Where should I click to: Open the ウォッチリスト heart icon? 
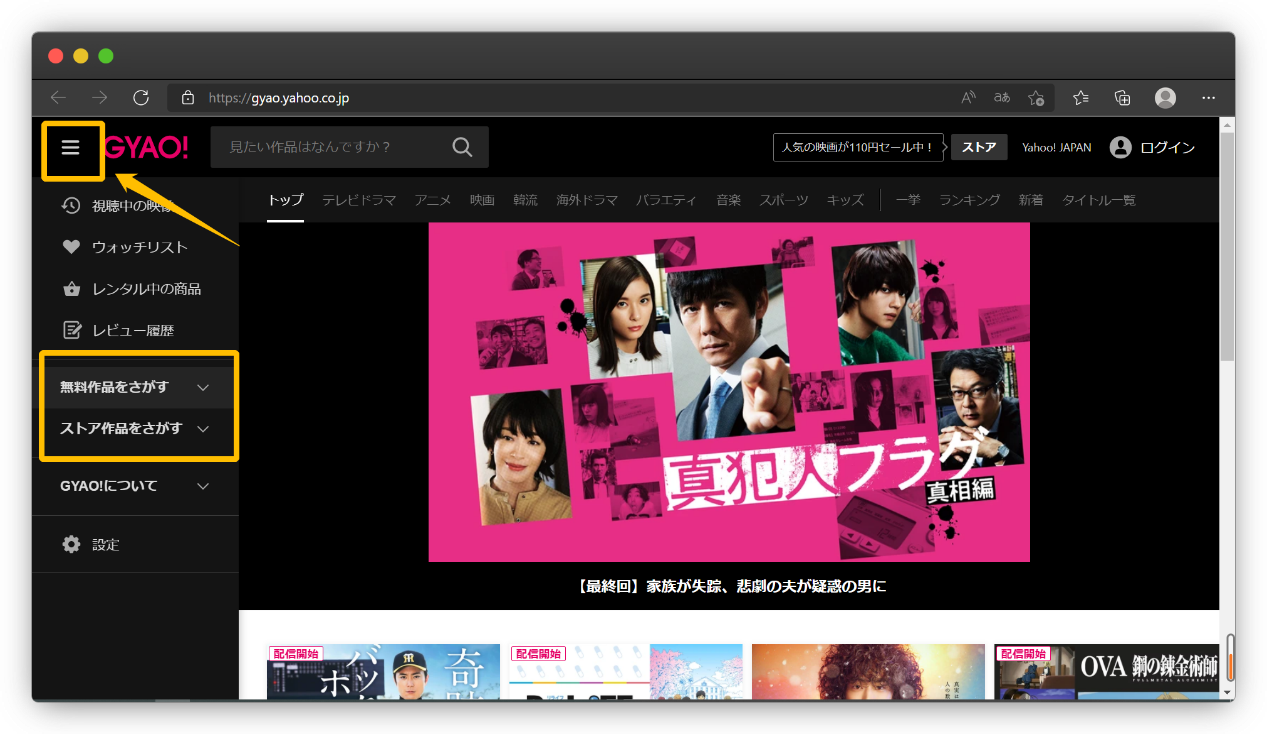(x=70, y=247)
